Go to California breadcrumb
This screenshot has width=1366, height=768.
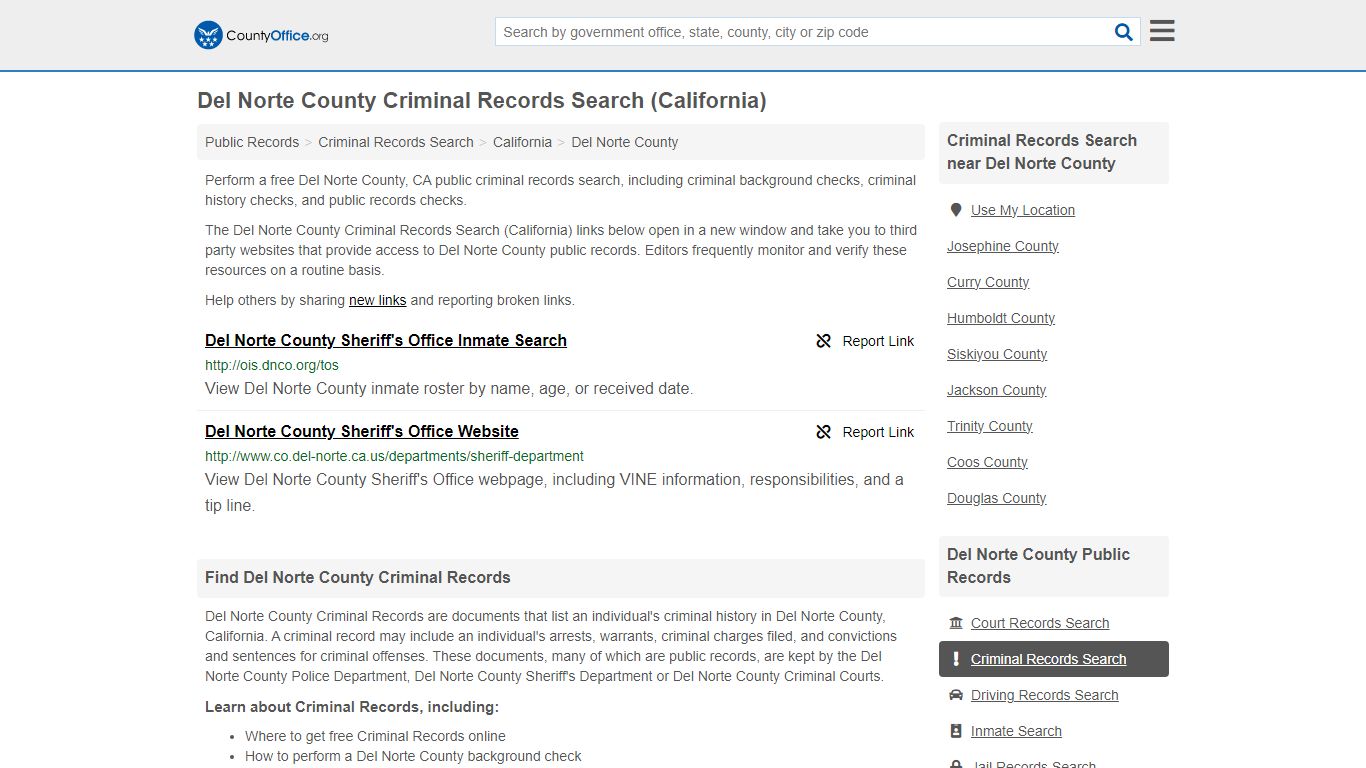pos(522,142)
